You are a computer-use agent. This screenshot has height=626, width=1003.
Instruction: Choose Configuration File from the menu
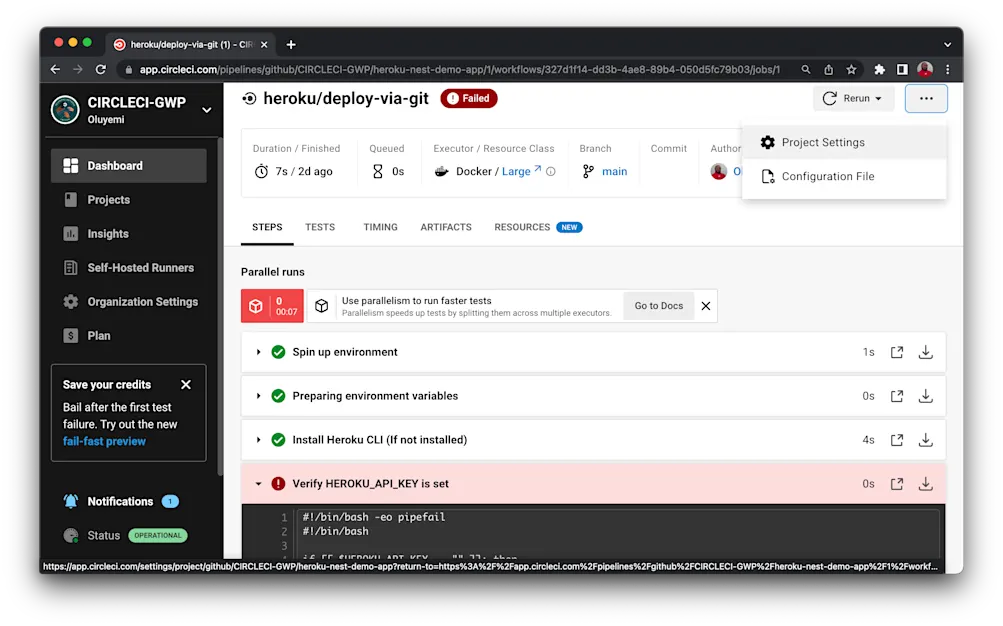click(x=844, y=176)
